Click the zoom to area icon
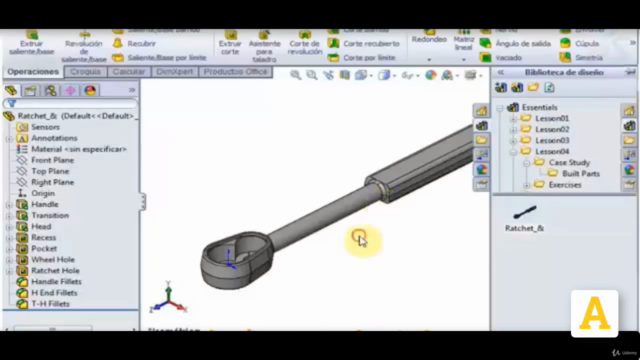The image size is (640, 360). tap(312, 75)
